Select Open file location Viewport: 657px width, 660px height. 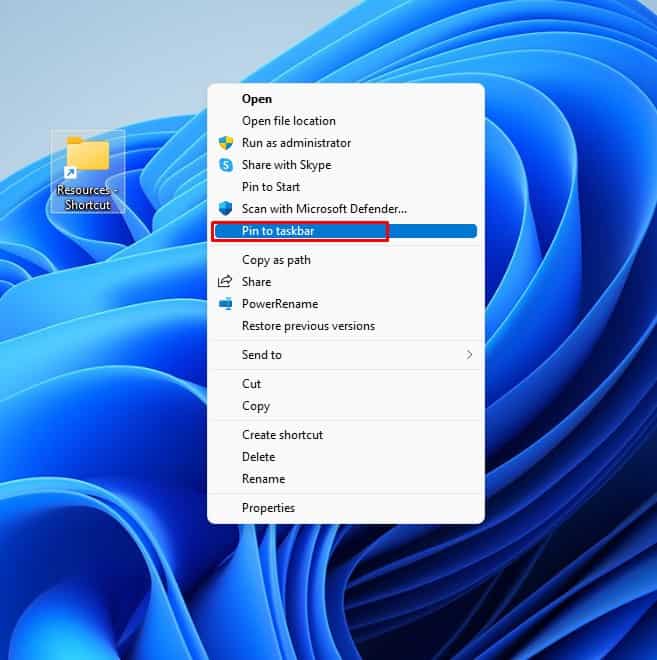click(346, 121)
